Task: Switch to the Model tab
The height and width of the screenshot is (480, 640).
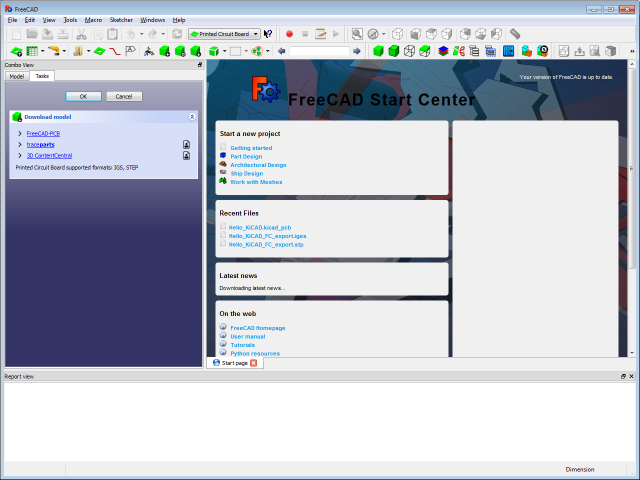Action: click(17, 76)
